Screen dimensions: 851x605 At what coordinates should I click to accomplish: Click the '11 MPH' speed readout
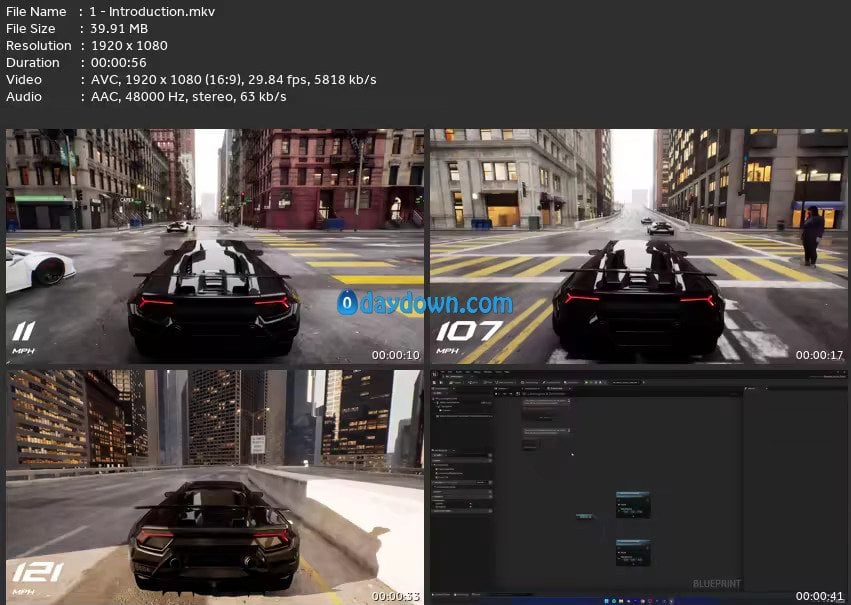pos(24,338)
